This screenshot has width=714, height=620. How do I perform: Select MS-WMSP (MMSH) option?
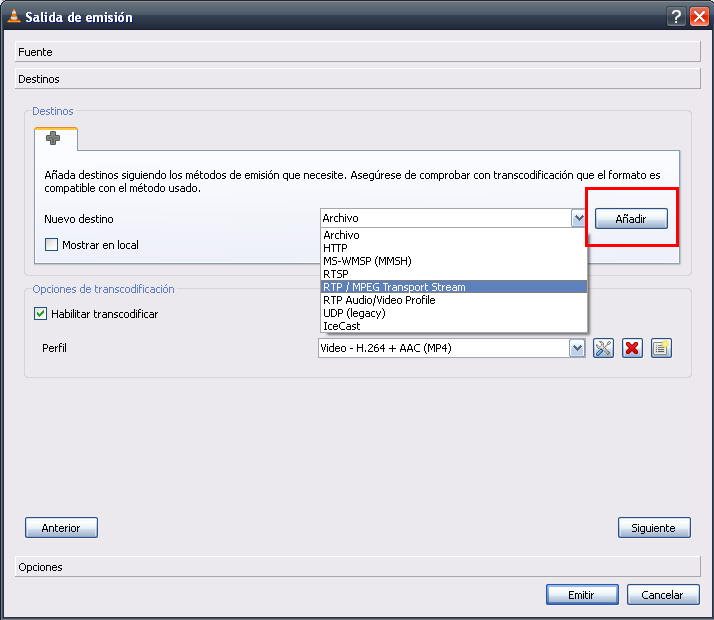(454, 261)
